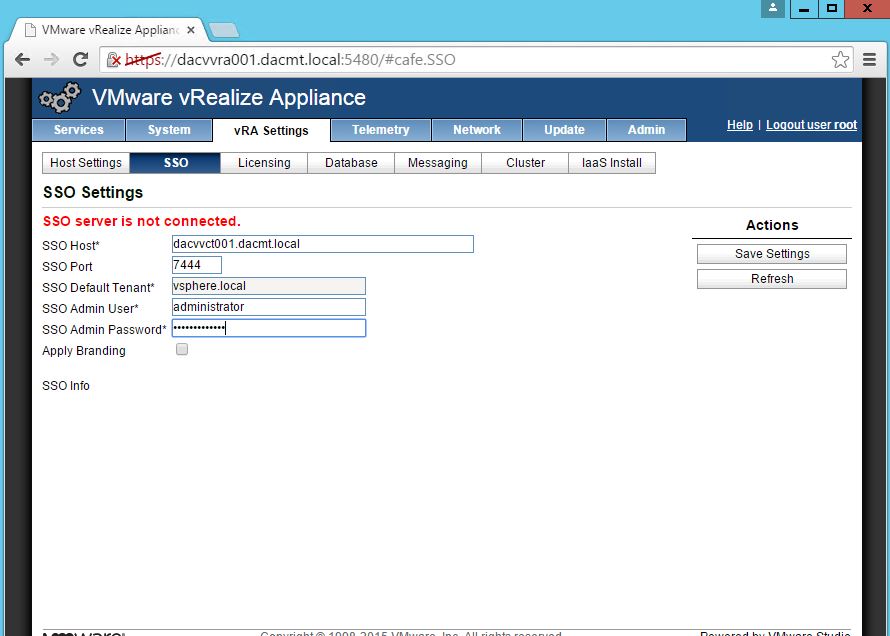
Task: Reload the page with the refresh icon
Action: (x=81, y=59)
